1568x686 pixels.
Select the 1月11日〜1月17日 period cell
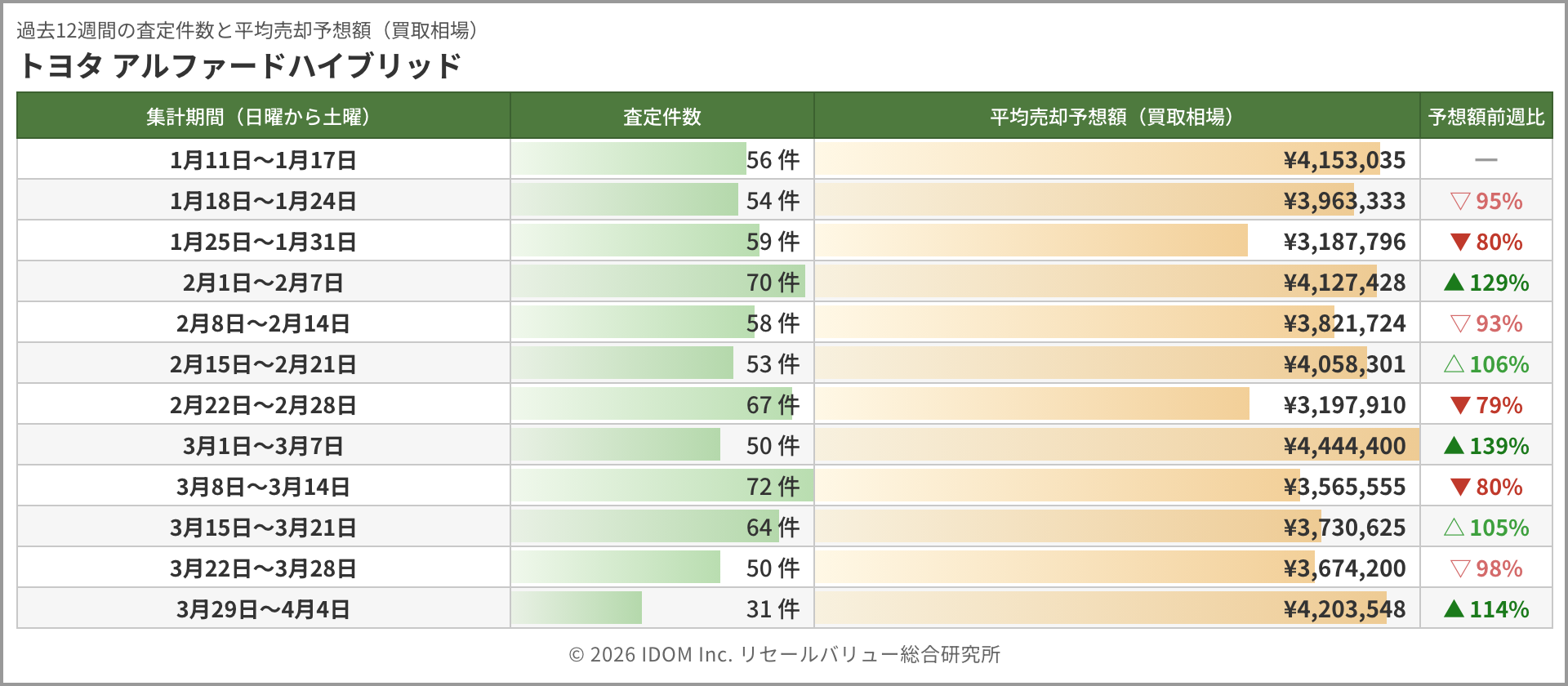[x=263, y=160]
